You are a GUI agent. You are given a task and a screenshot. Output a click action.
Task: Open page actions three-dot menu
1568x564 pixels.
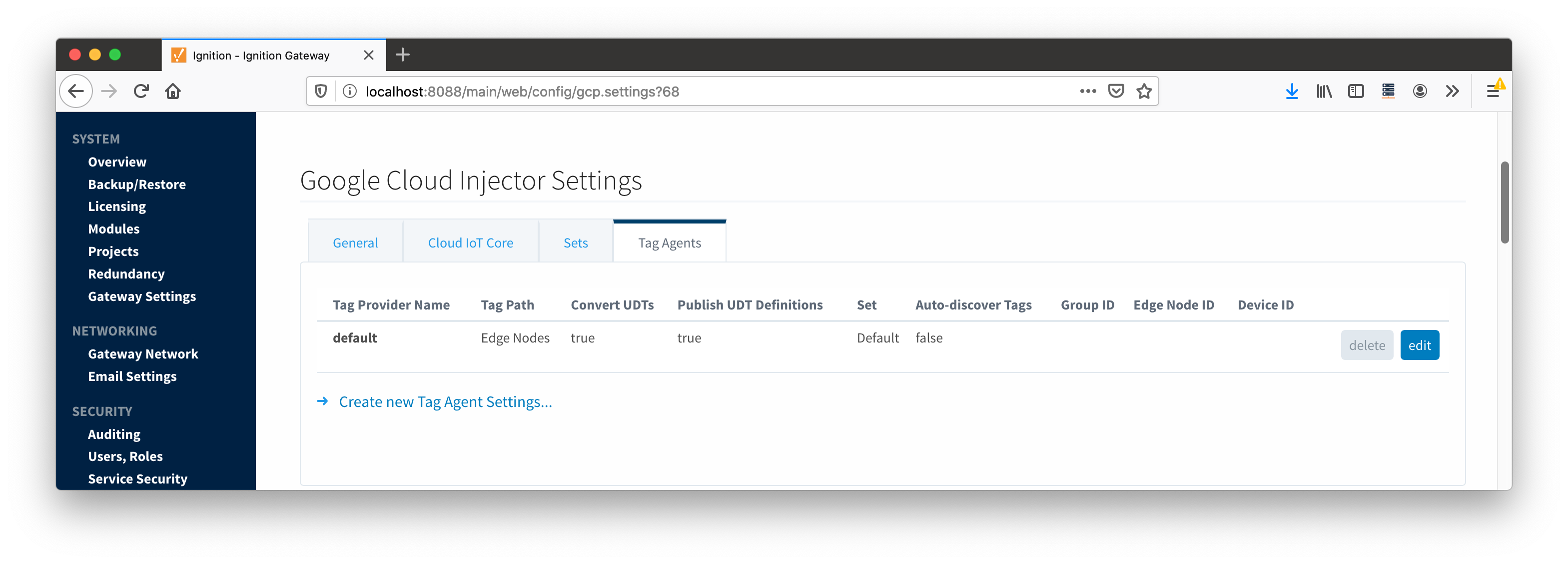[1088, 91]
